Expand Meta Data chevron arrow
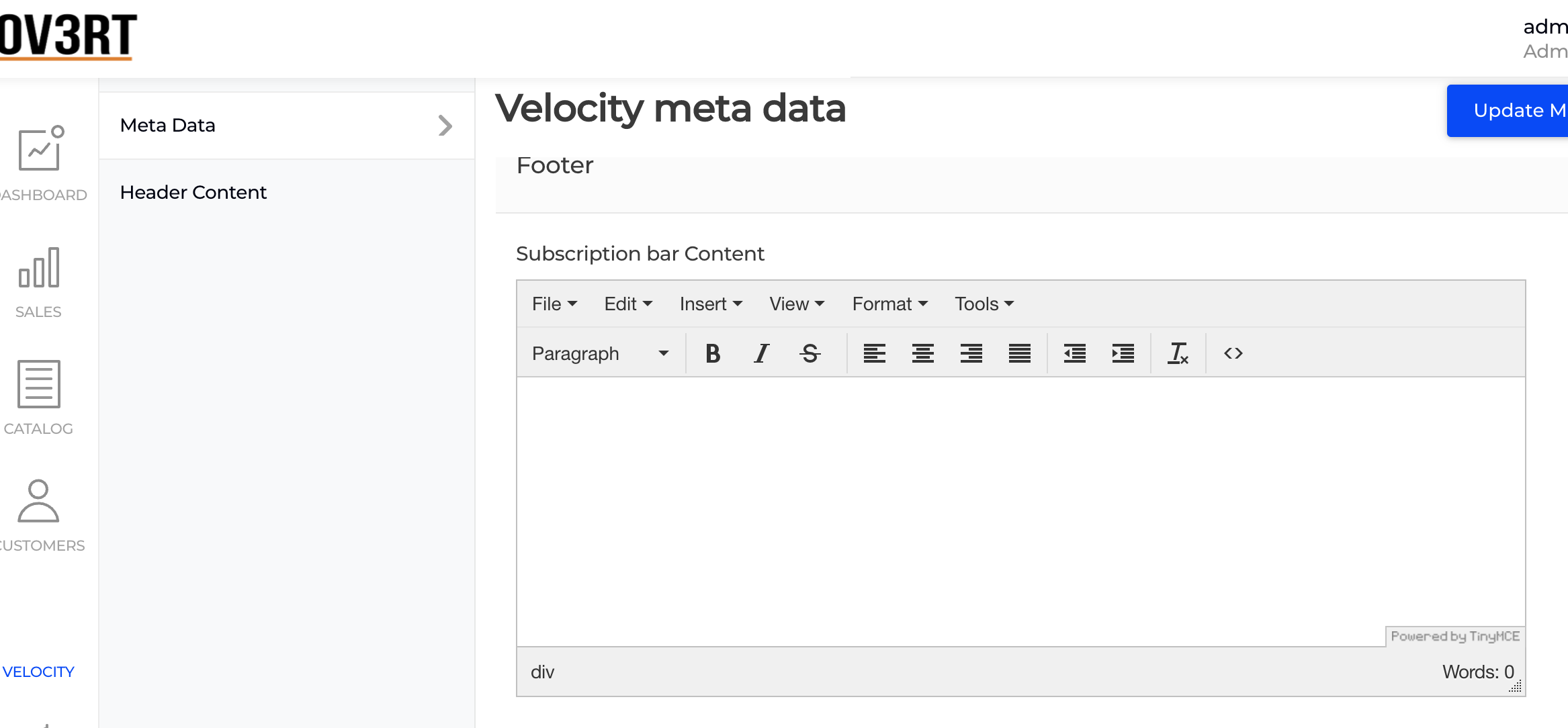The image size is (1568, 728). point(445,126)
